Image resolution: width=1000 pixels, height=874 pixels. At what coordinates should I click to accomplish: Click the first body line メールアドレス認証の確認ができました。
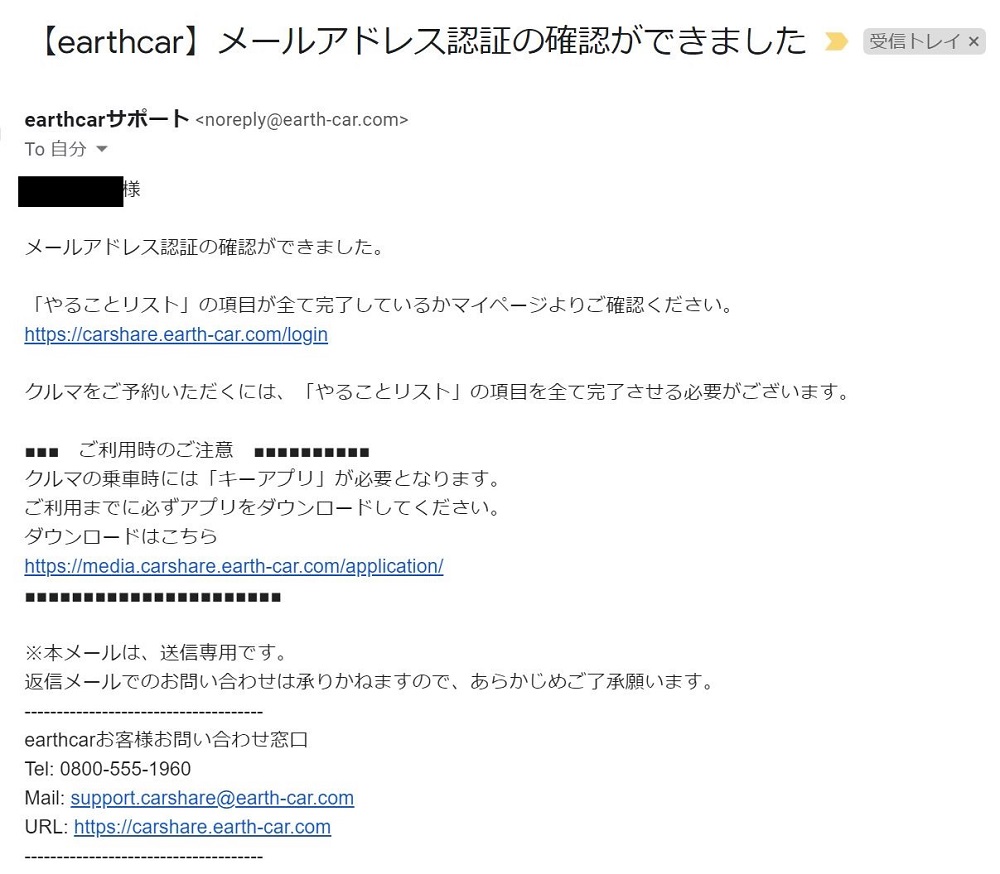(x=206, y=247)
